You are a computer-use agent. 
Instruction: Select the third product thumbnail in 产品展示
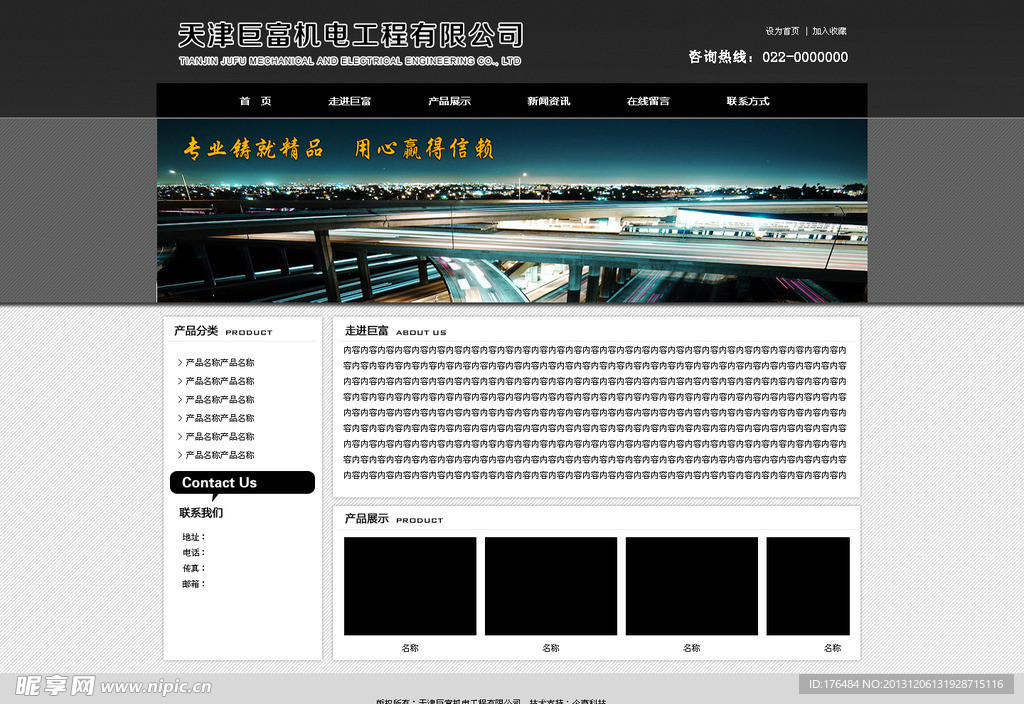tap(692, 586)
